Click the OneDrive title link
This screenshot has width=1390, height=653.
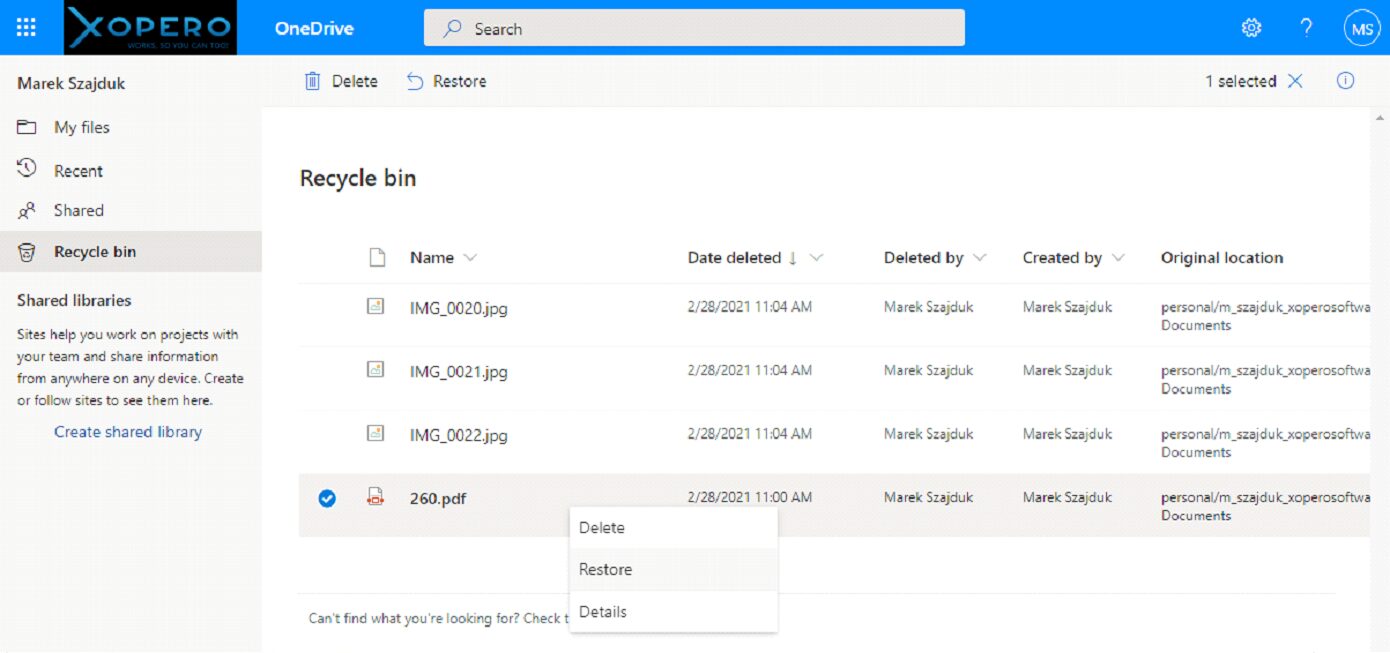(314, 29)
